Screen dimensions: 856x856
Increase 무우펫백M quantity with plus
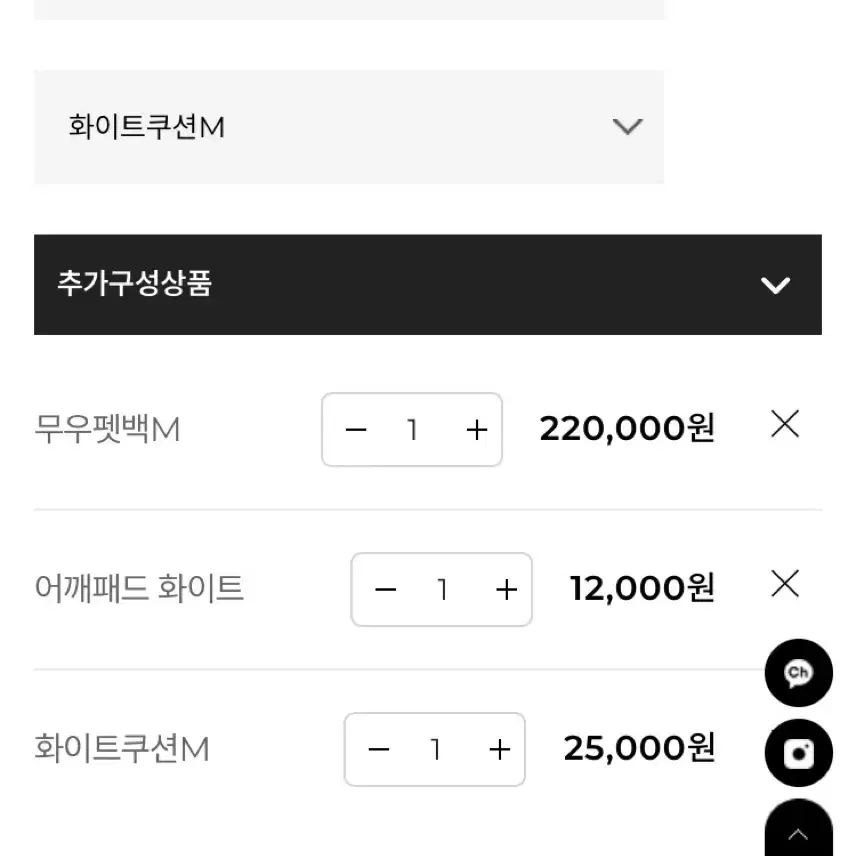[x=477, y=430]
